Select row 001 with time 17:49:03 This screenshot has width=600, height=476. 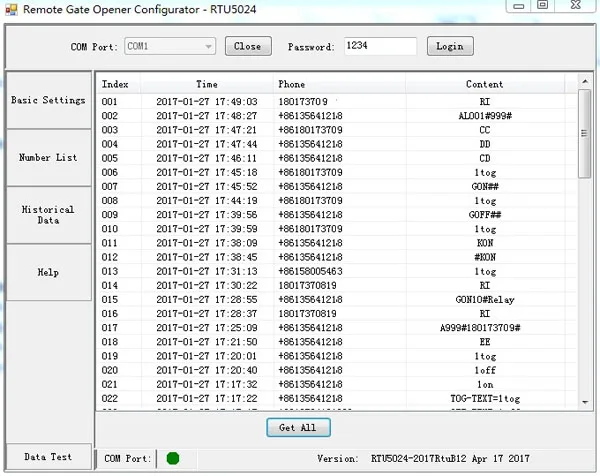pyautogui.click(x=337, y=102)
